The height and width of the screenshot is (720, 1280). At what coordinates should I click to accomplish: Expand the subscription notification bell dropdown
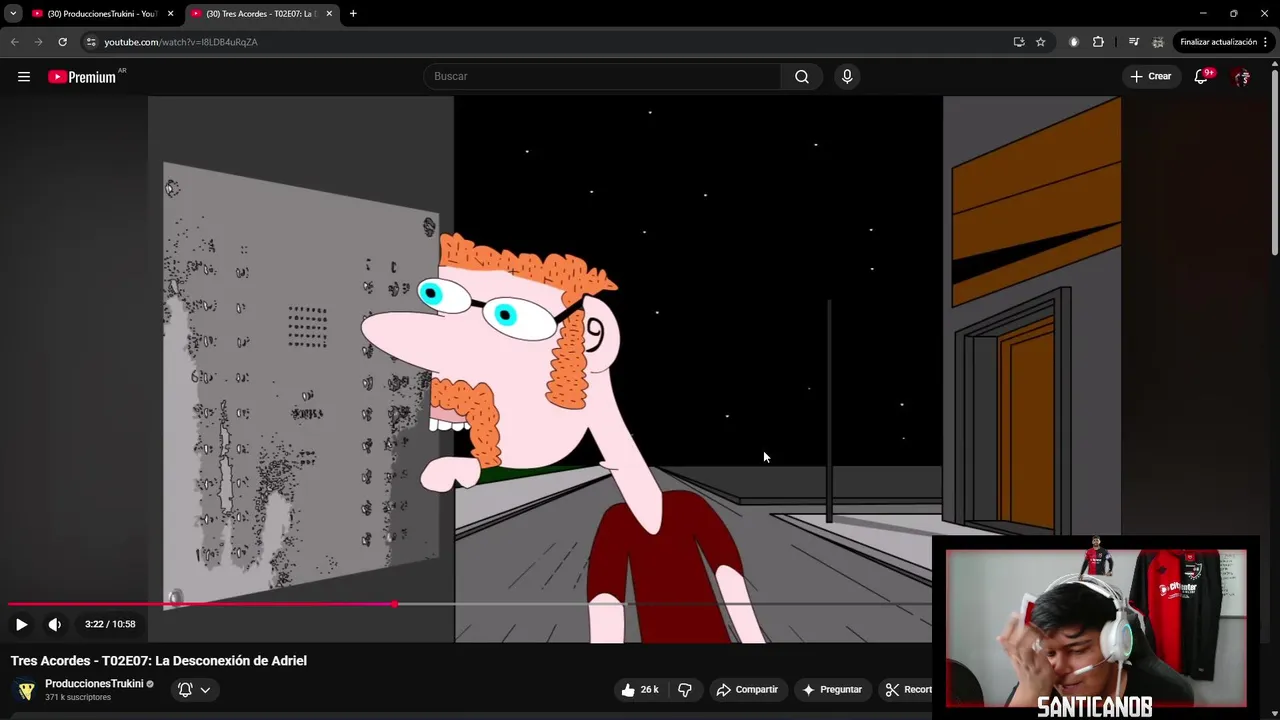pos(194,689)
